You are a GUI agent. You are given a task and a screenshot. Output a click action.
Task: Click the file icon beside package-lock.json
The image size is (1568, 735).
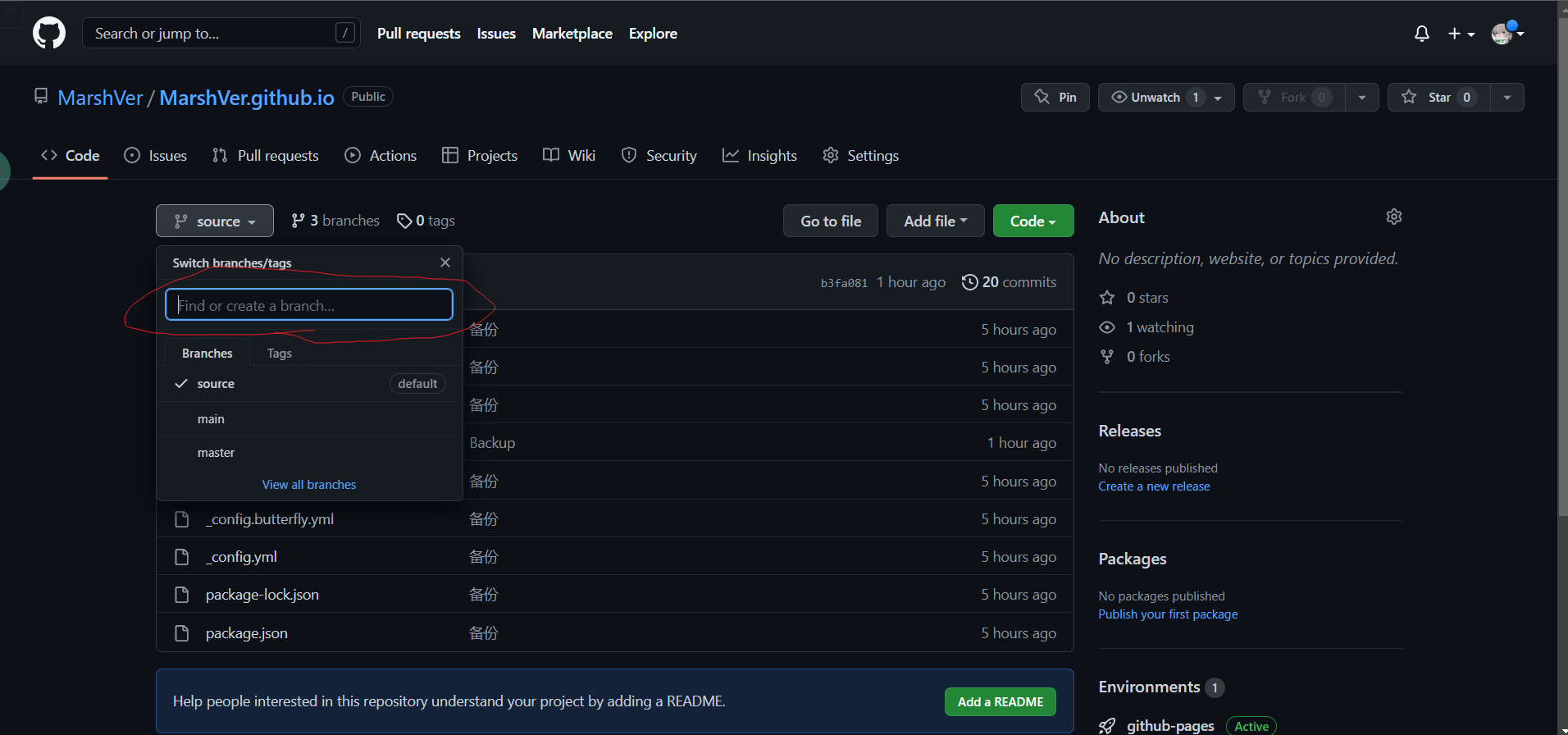click(182, 595)
